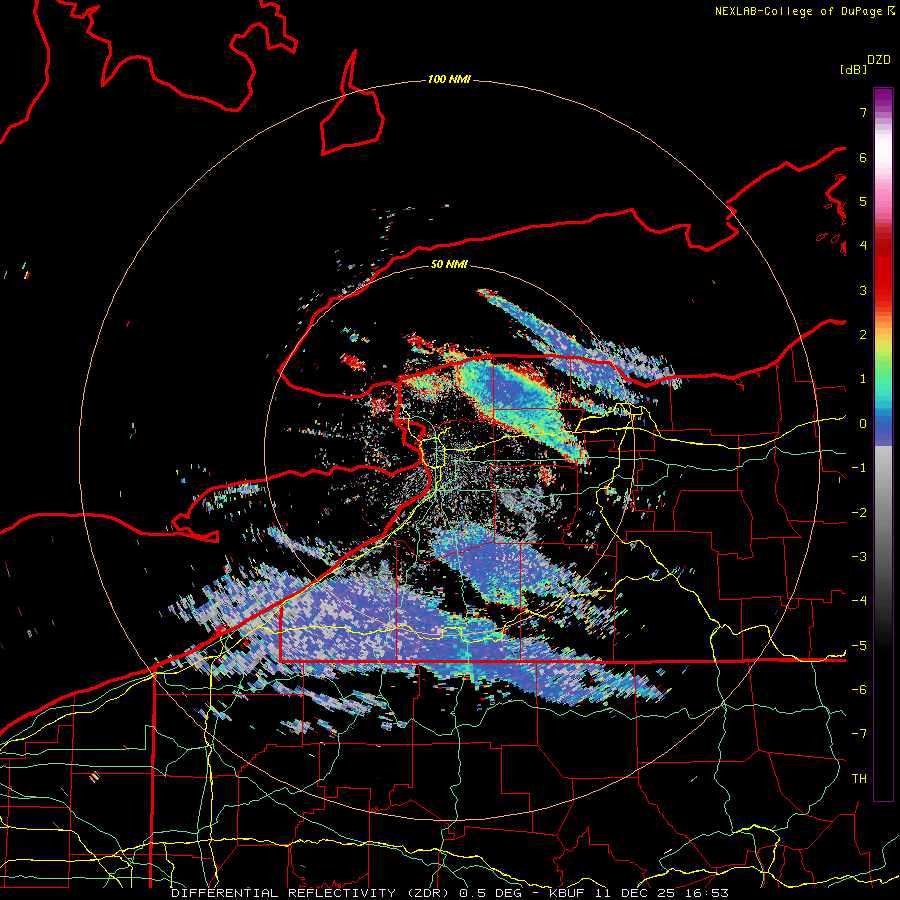Click the 1 value on the dB scale
Image resolution: width=900 pixels, height=900 pixels.
point(863,379)
